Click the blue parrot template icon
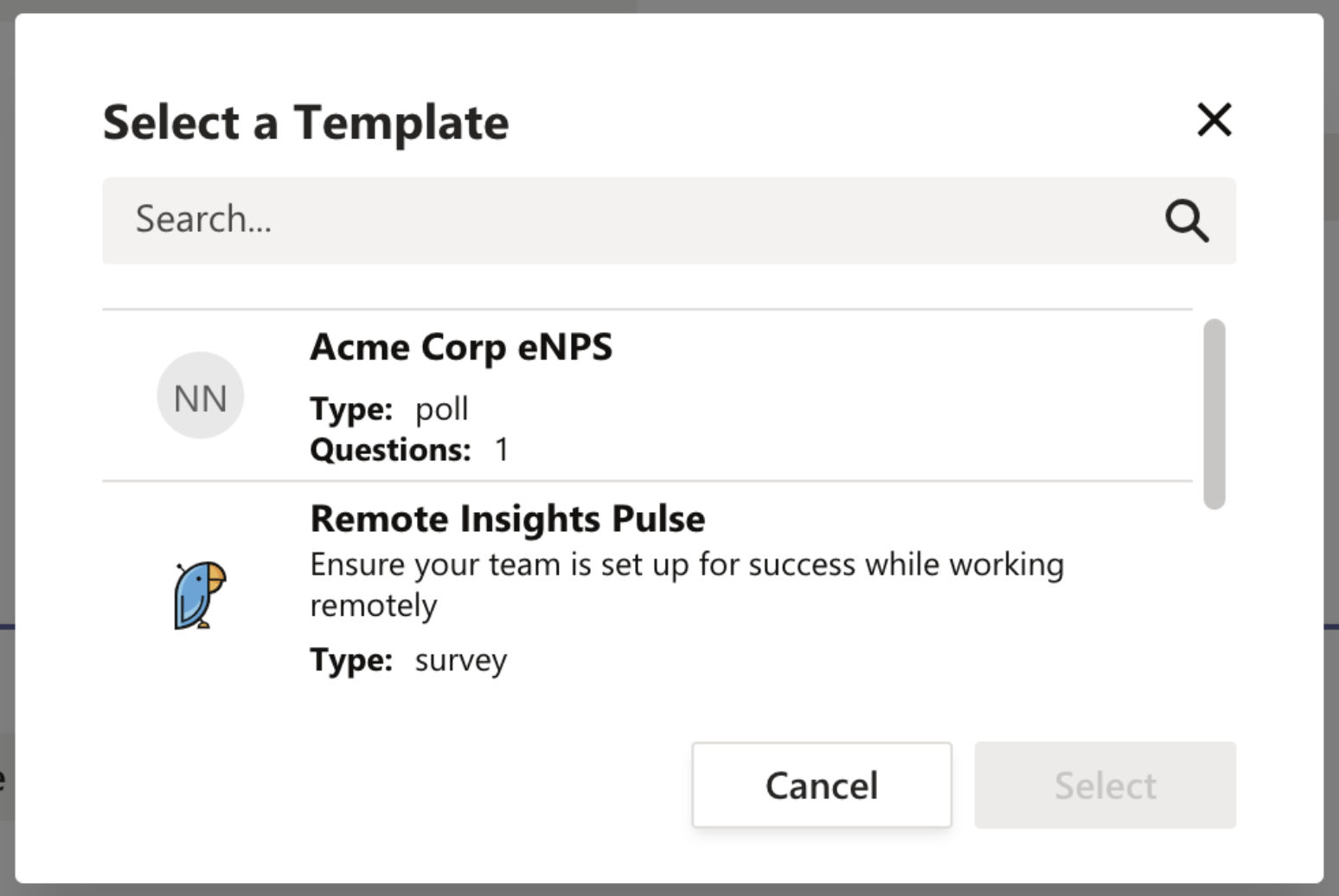 tap(200, 595)
